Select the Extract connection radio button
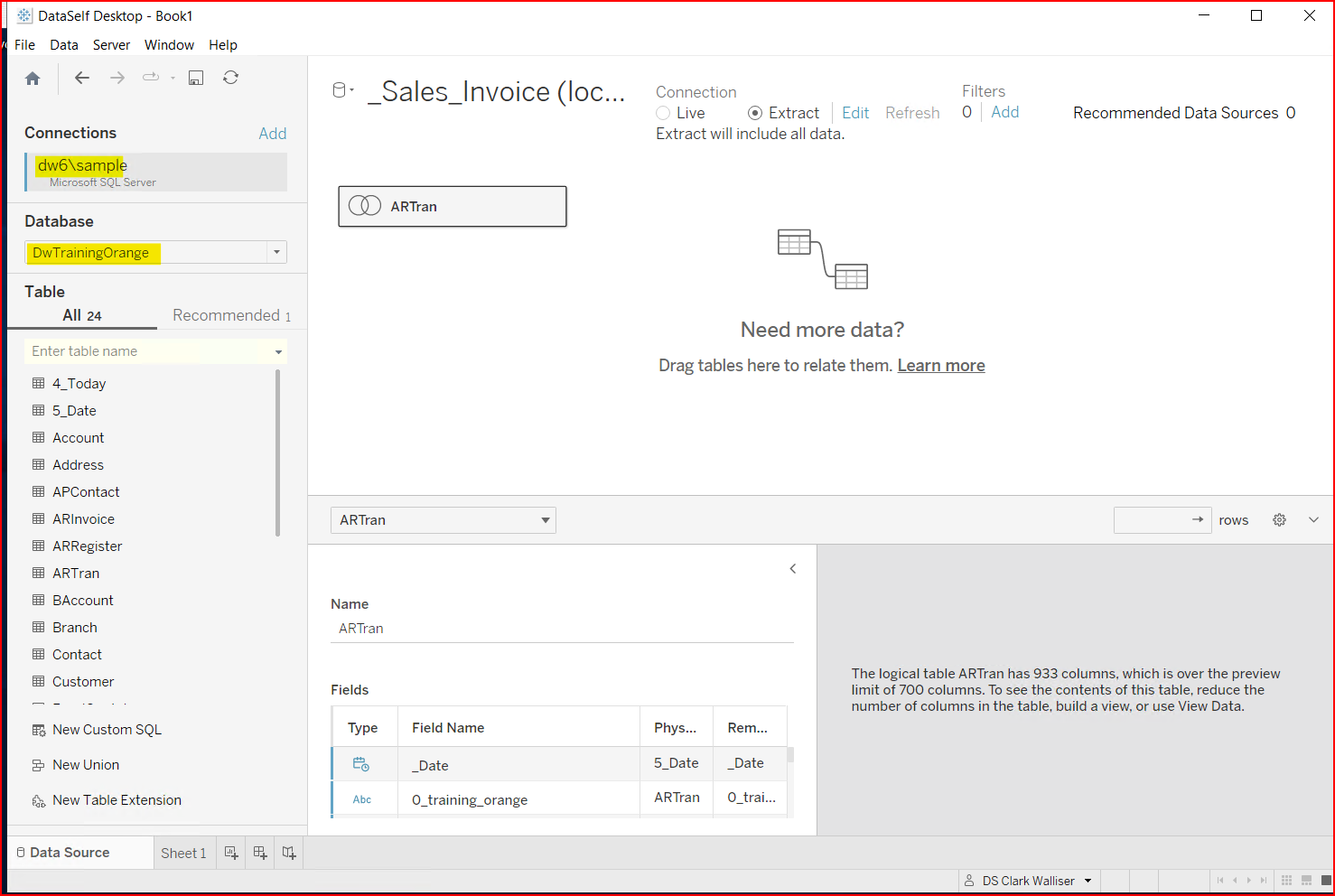Screen dimensions: 1335x896 (755, 113)
